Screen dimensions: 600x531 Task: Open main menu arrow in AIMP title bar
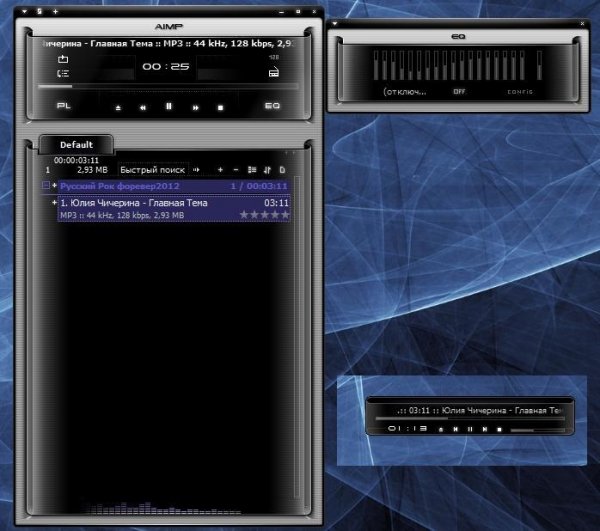[24, 12]
